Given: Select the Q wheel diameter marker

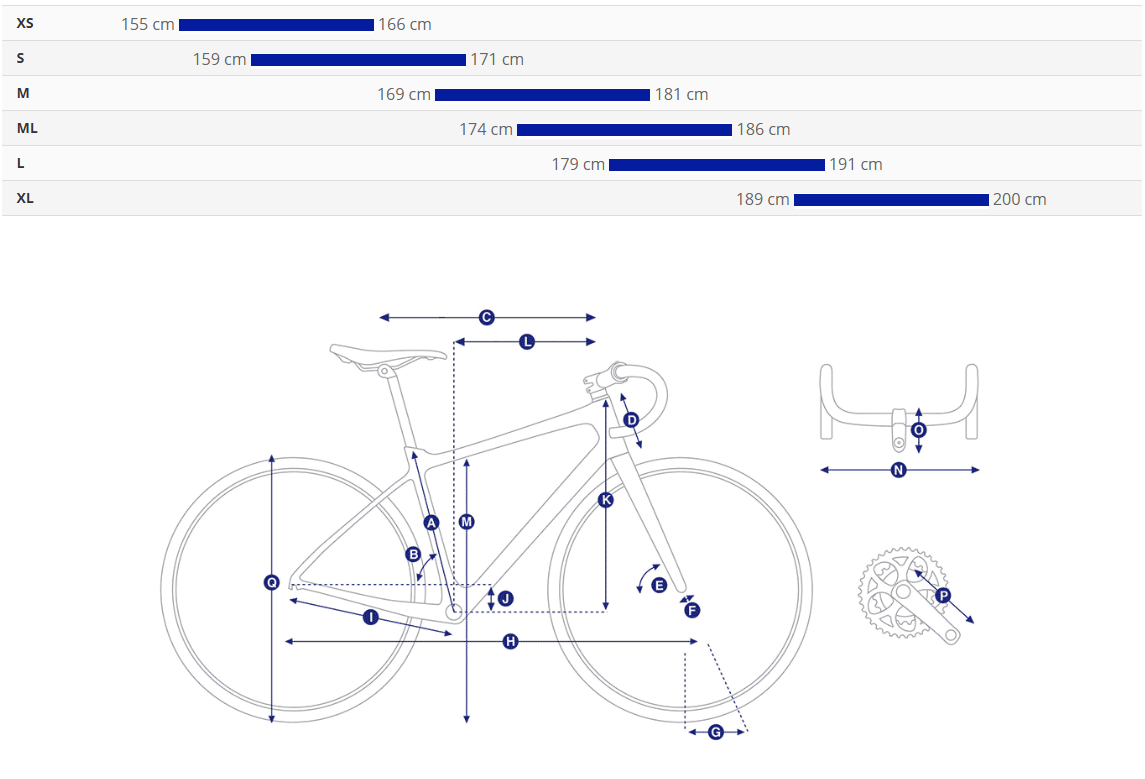Looking at the screenshot, I should point(272,582).
